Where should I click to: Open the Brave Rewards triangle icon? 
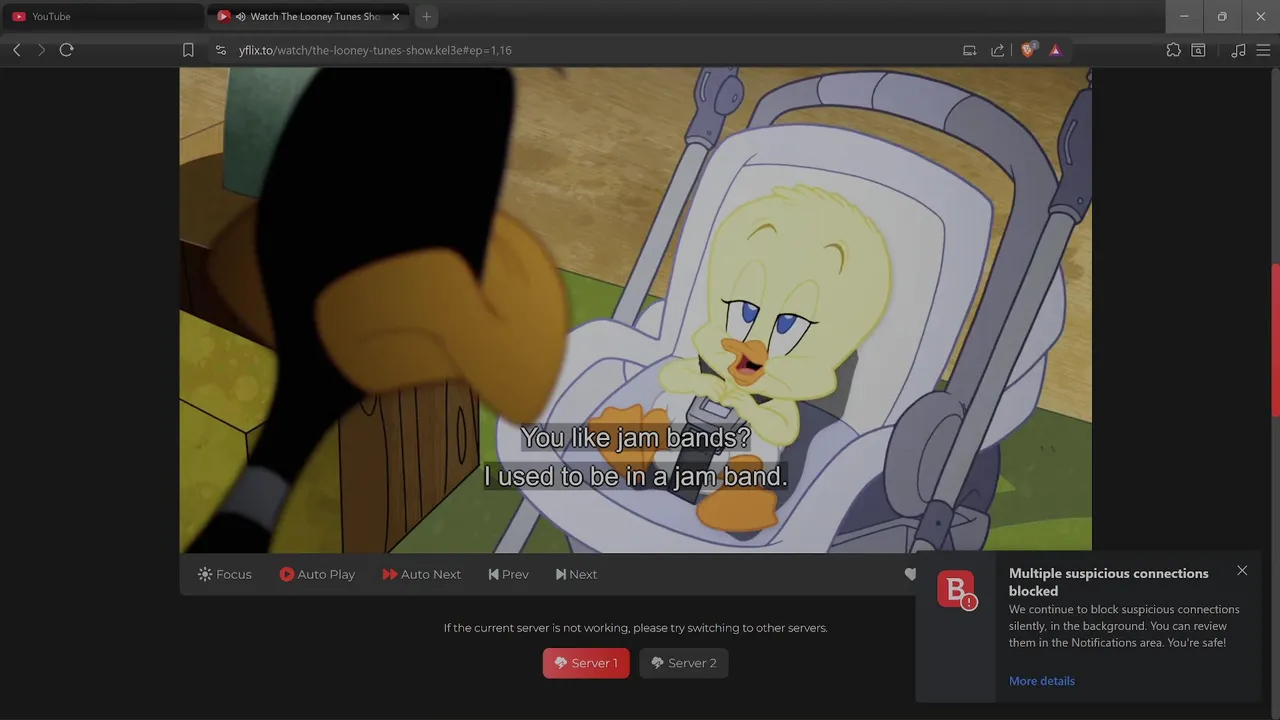pyautogui.click(x=1055, y=50)
